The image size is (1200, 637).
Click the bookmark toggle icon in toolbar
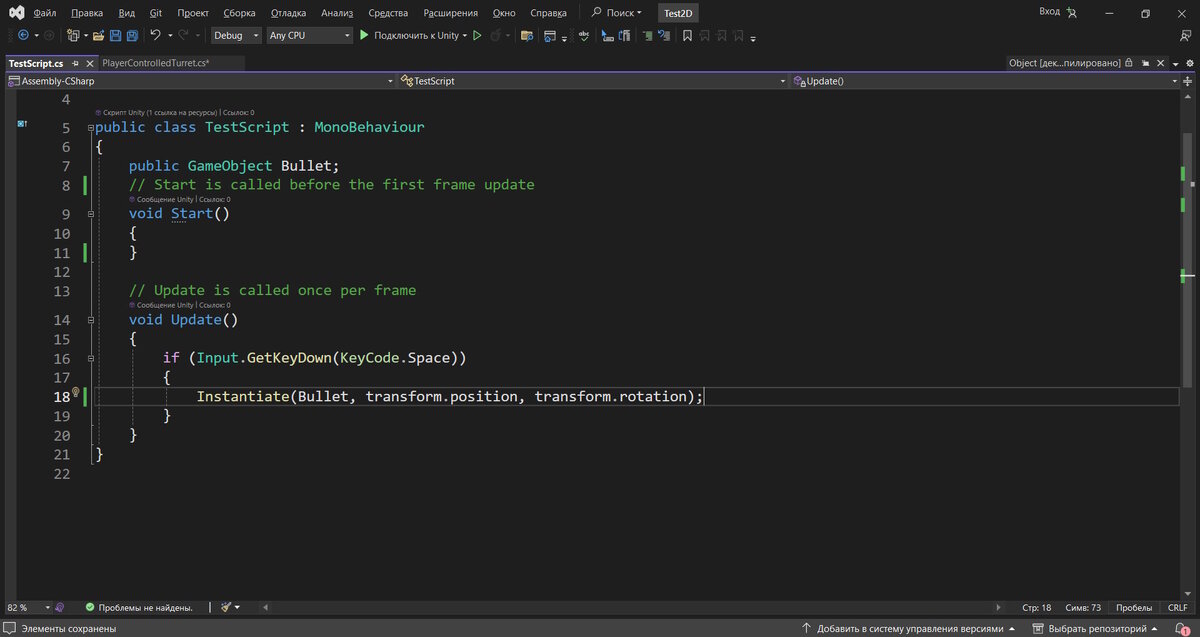point(687,35)
